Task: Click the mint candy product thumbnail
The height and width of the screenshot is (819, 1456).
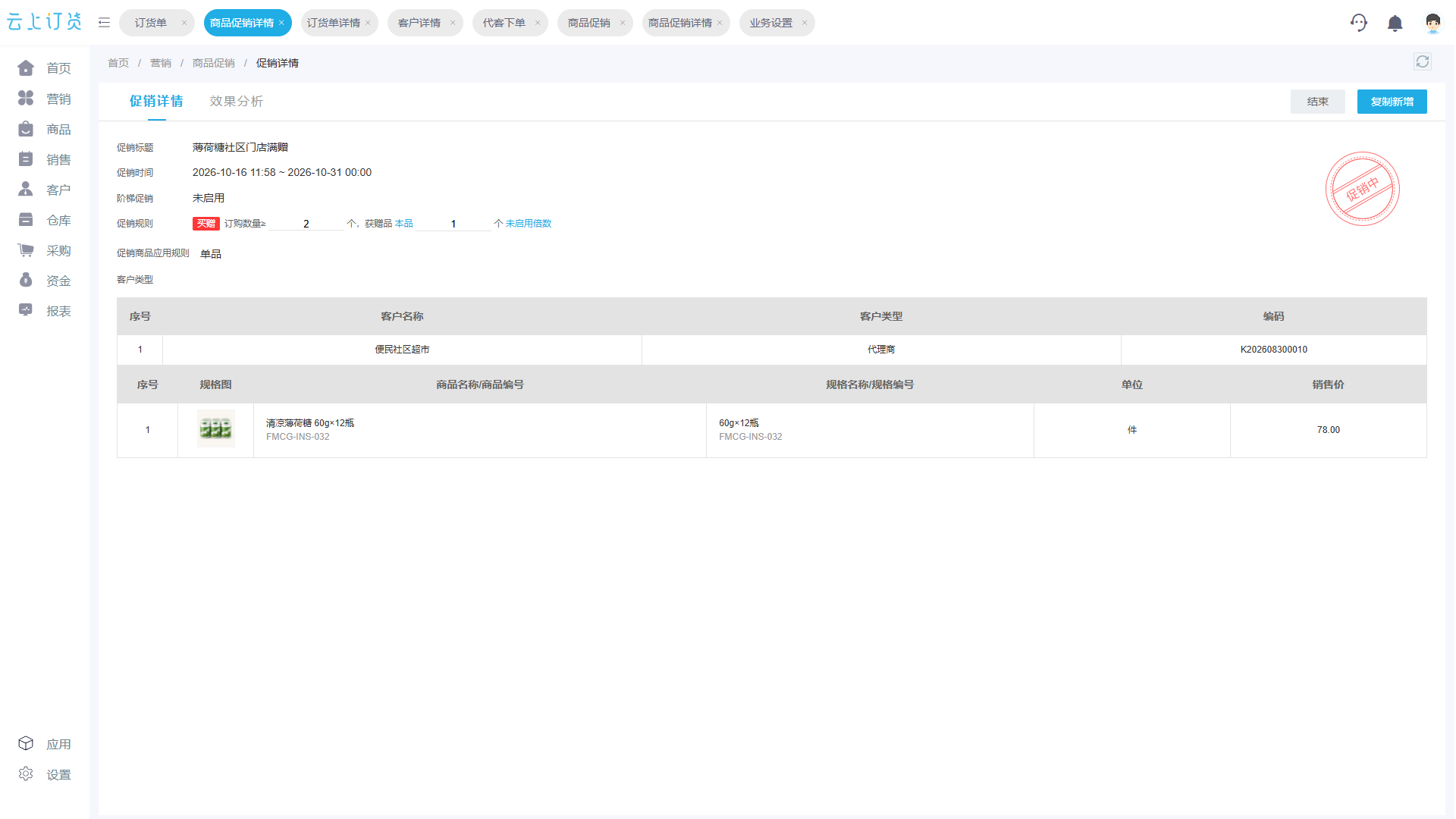Action: click(x=216, y=429)
